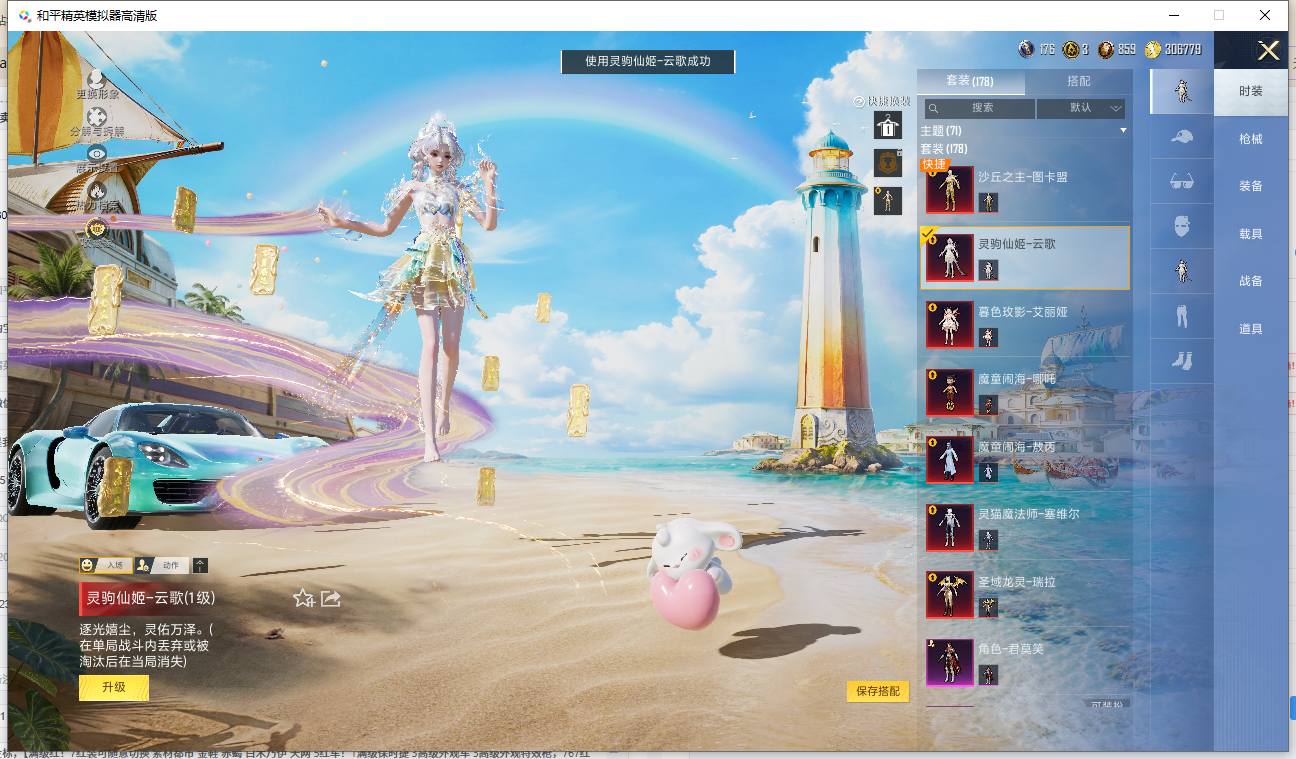Click the 圣域龙灵-瑞拉 outfit name
Screen dimensions: 1296x759
pos(1016,582)
